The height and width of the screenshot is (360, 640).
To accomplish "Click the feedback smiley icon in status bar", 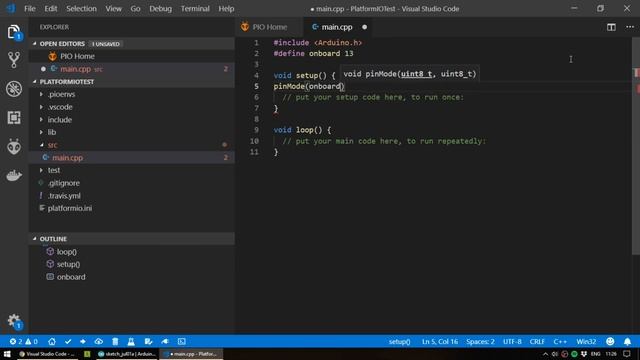I will click(610, 341).
